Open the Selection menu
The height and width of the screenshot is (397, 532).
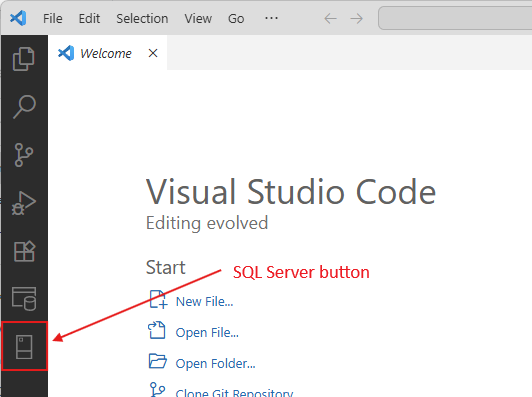(142, 18)
